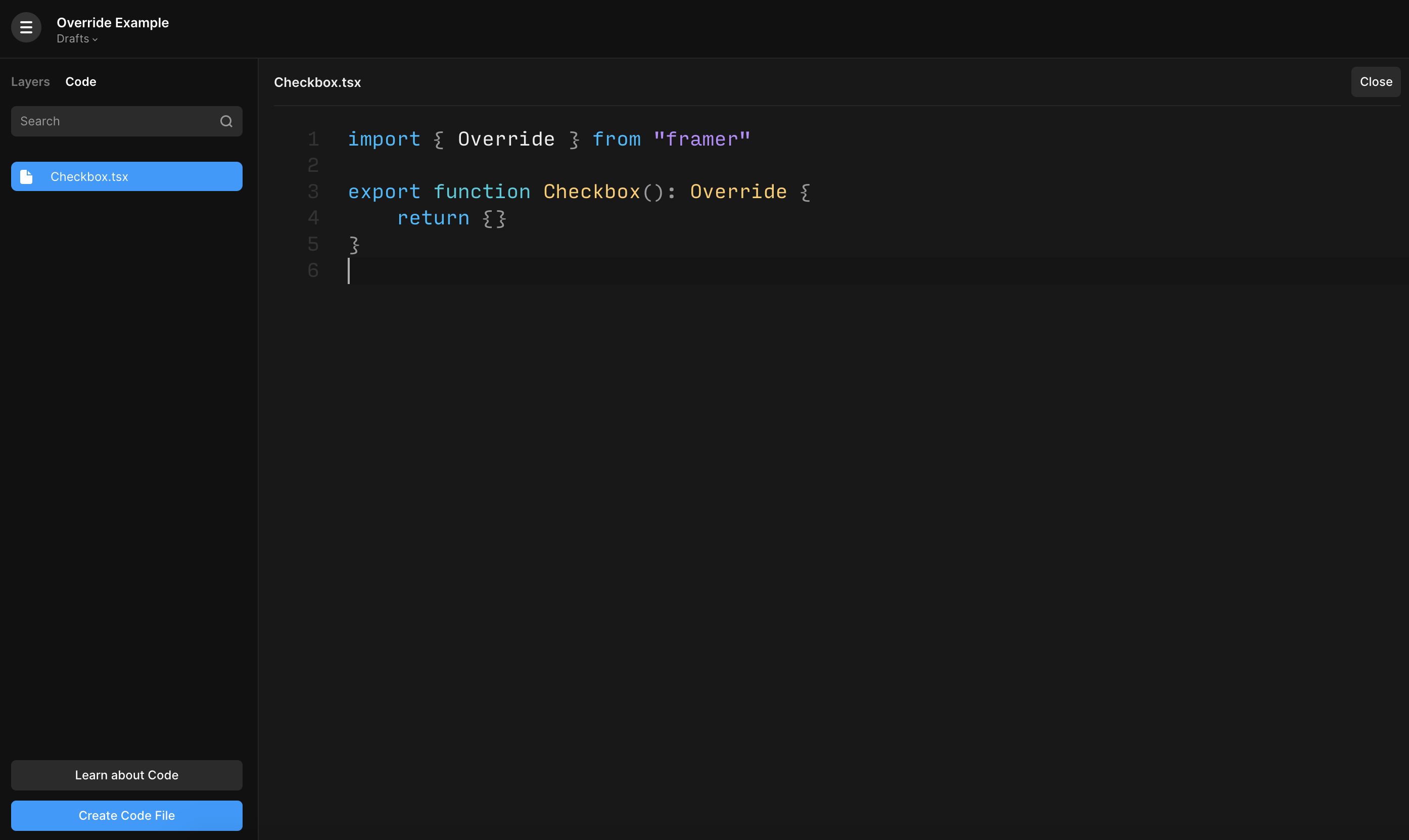Open the hamburger main menu

pyautogui.click(x=26, y=27)
